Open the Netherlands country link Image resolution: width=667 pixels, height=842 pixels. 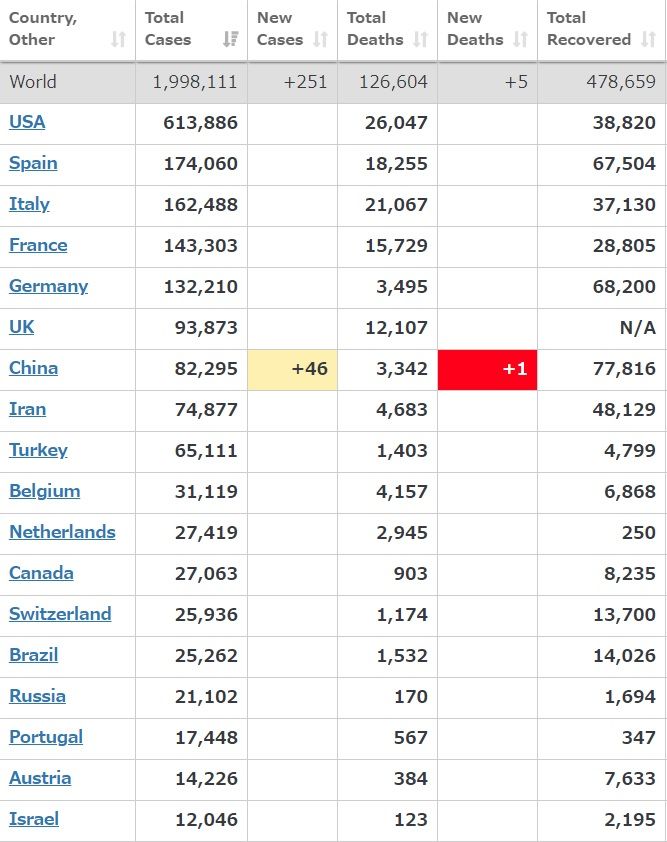coord(62,532)
